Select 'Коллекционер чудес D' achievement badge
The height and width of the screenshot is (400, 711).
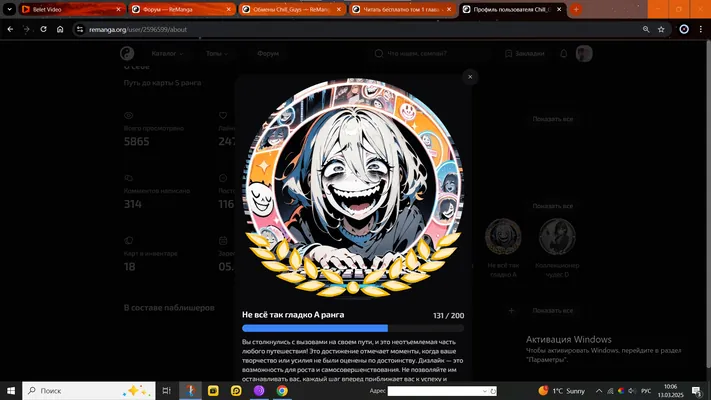click(x=557, y=249)
